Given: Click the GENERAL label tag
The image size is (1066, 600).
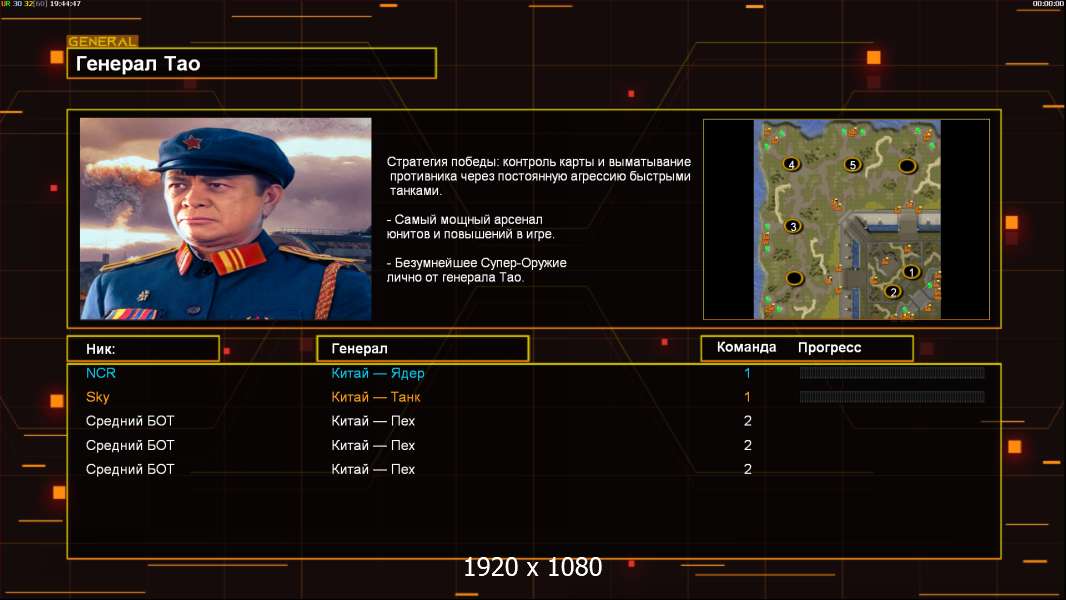Looking at the screenshot, I should 102,41.
